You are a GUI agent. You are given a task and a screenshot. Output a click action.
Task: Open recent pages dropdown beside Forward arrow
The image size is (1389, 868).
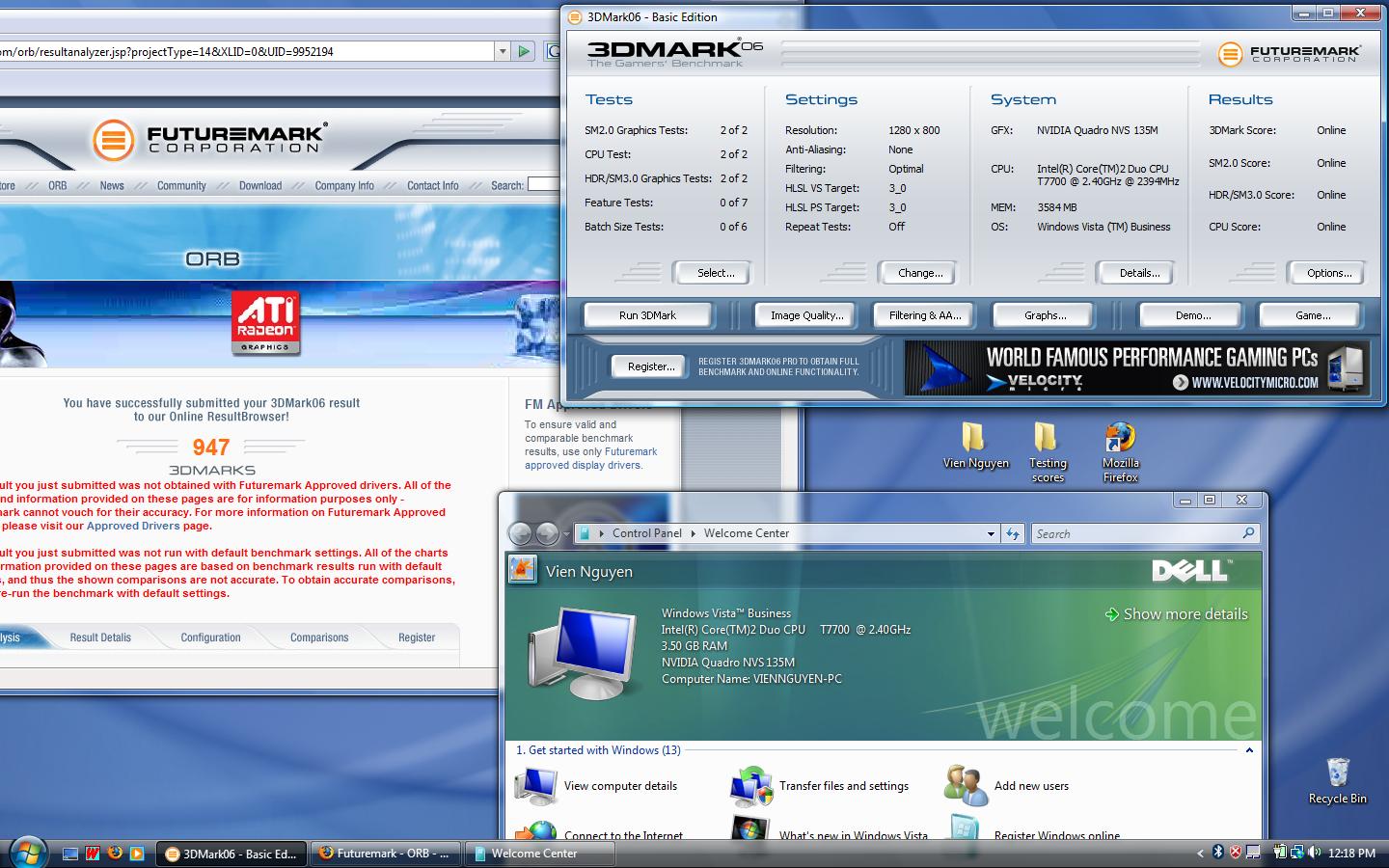tap(565, 533)
